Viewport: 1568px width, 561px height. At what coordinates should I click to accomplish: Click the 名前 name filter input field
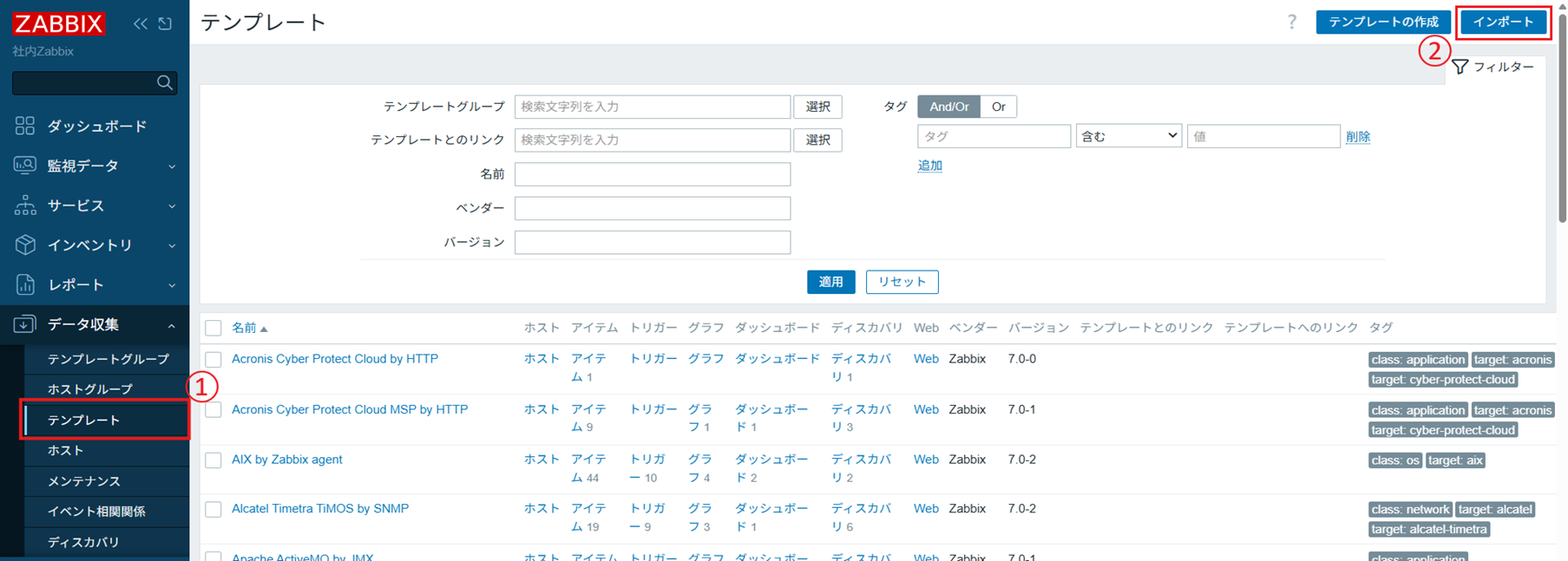(652, 174)
